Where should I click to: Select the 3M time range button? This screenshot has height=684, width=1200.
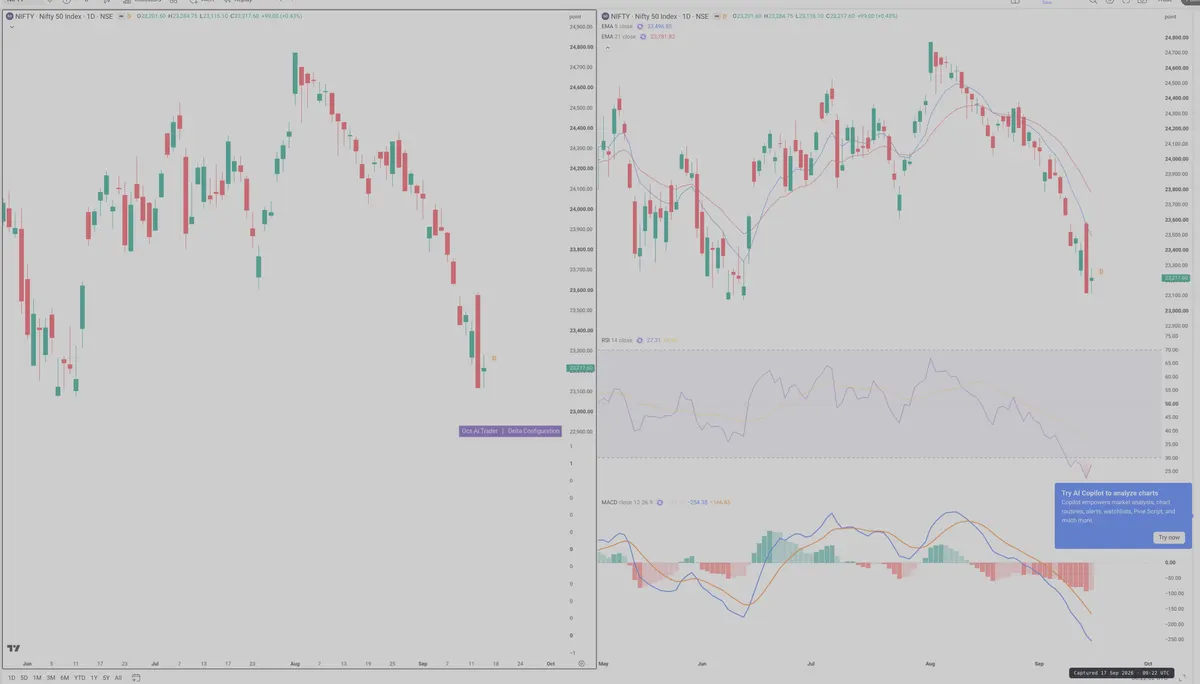click(x=51, y=678)
